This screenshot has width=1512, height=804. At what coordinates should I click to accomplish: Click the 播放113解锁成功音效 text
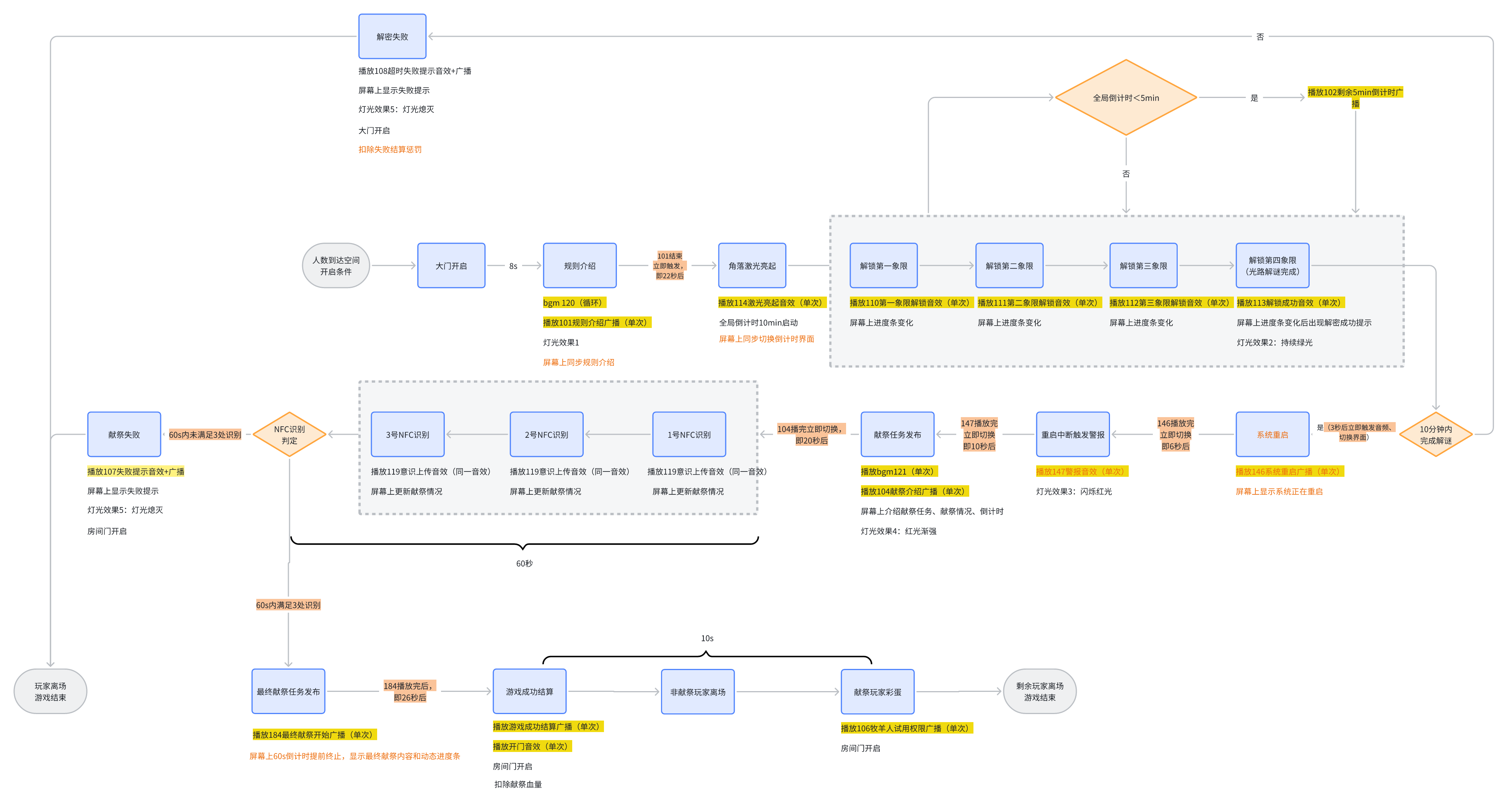click(1291, 302)
